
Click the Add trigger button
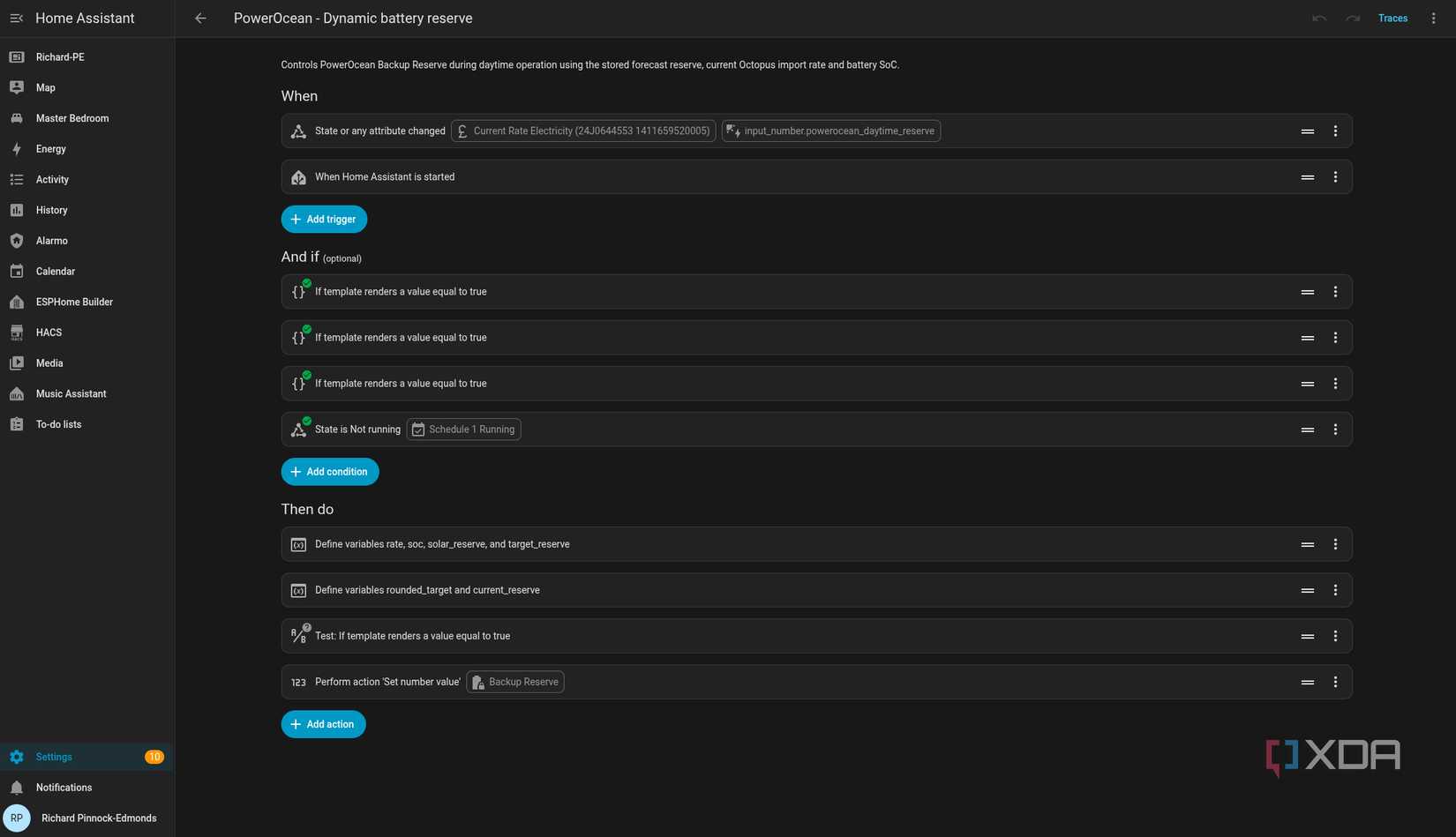[x=324, y=219]
